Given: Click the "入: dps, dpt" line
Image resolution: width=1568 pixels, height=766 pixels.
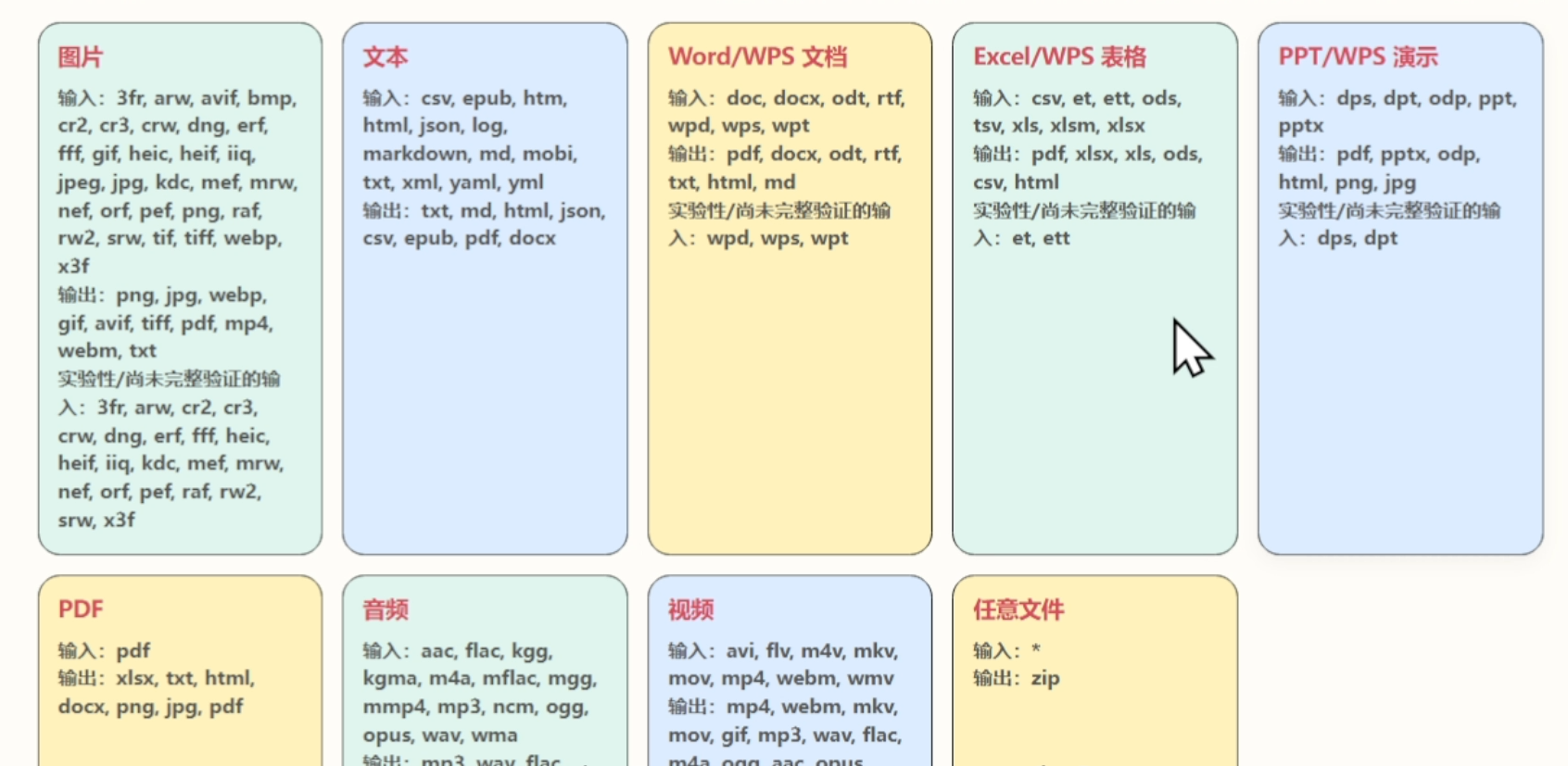Looking at the screenshot, I should point(1338,238).
